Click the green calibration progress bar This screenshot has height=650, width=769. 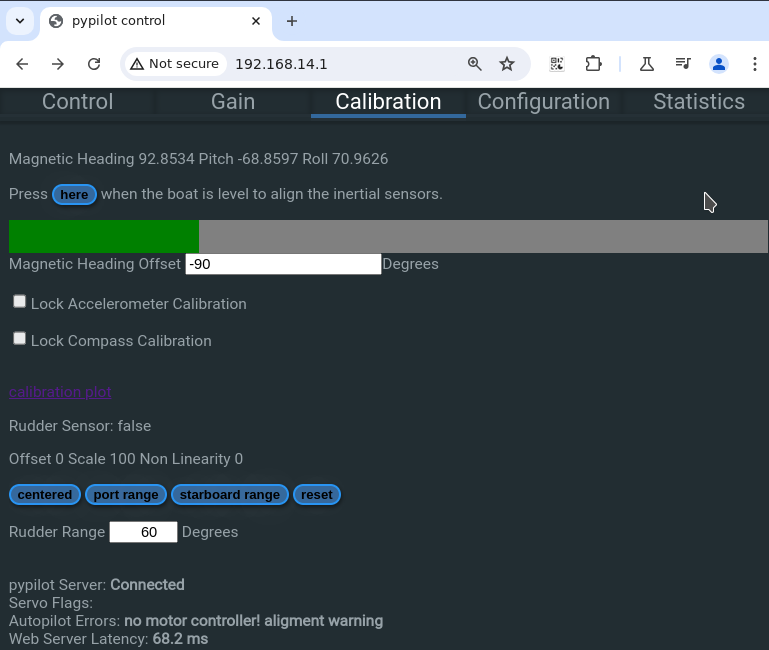tap(104, 237)
